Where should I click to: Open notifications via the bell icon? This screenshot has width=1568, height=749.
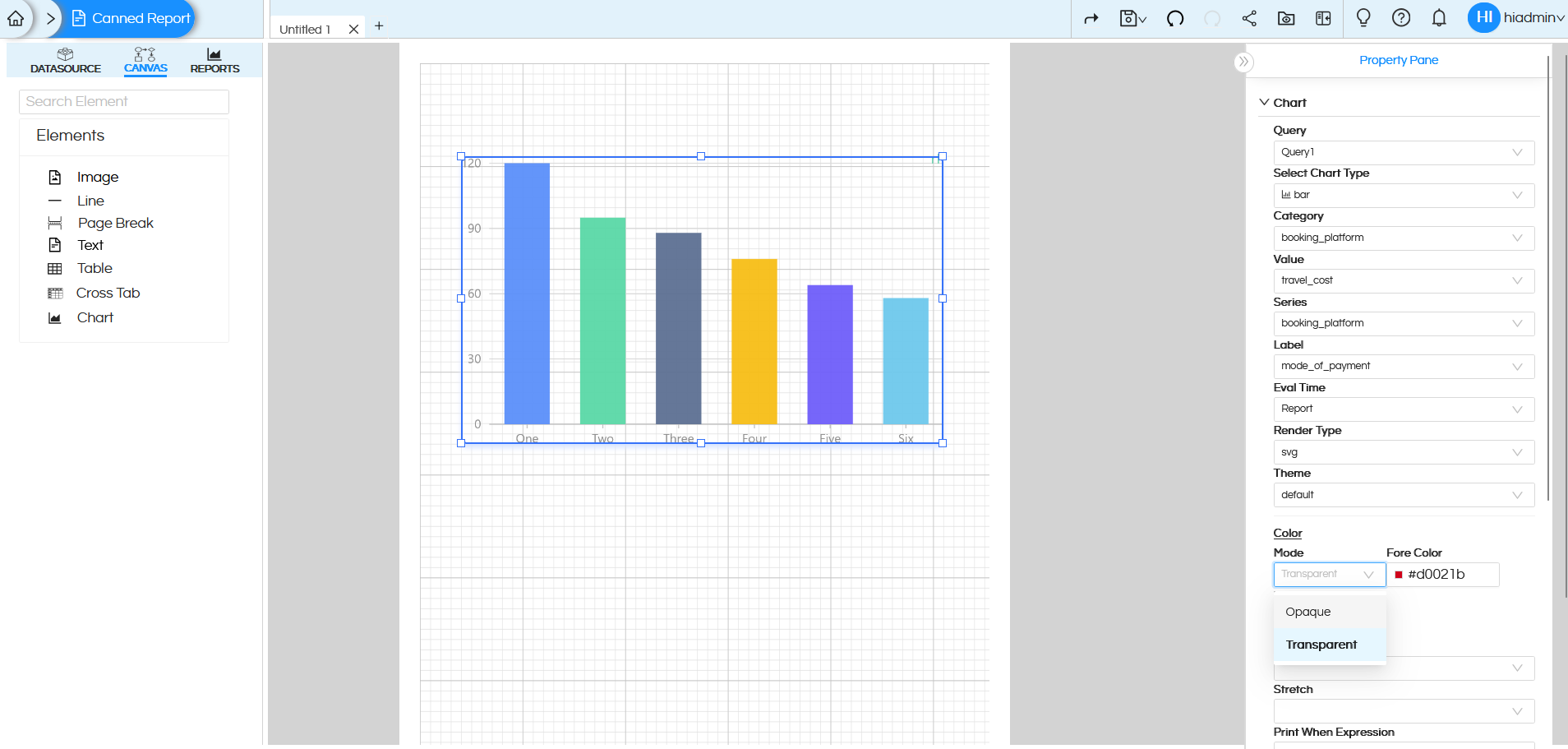(1439, 18)
